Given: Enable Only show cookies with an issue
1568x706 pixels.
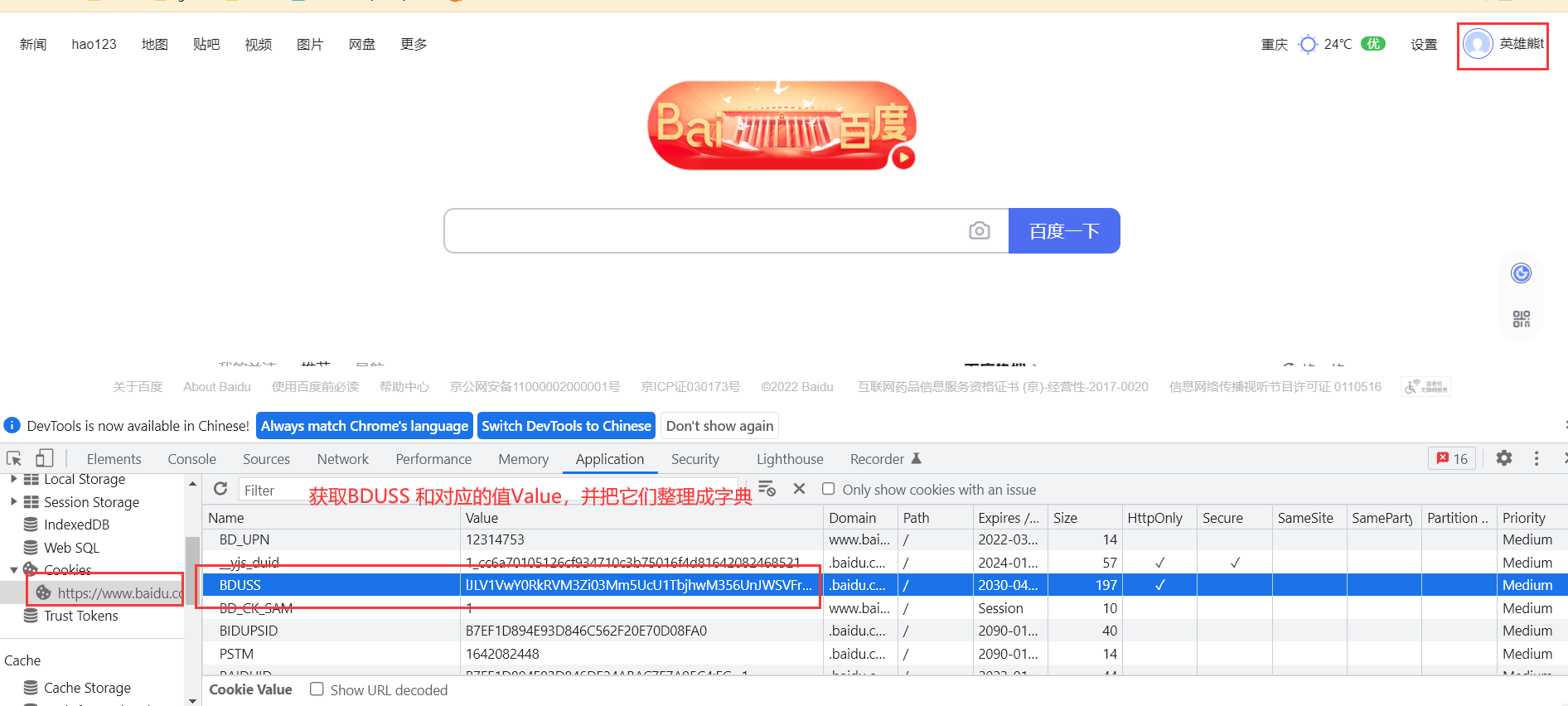Looking at the screenshot, I should (x=828, y=489).
